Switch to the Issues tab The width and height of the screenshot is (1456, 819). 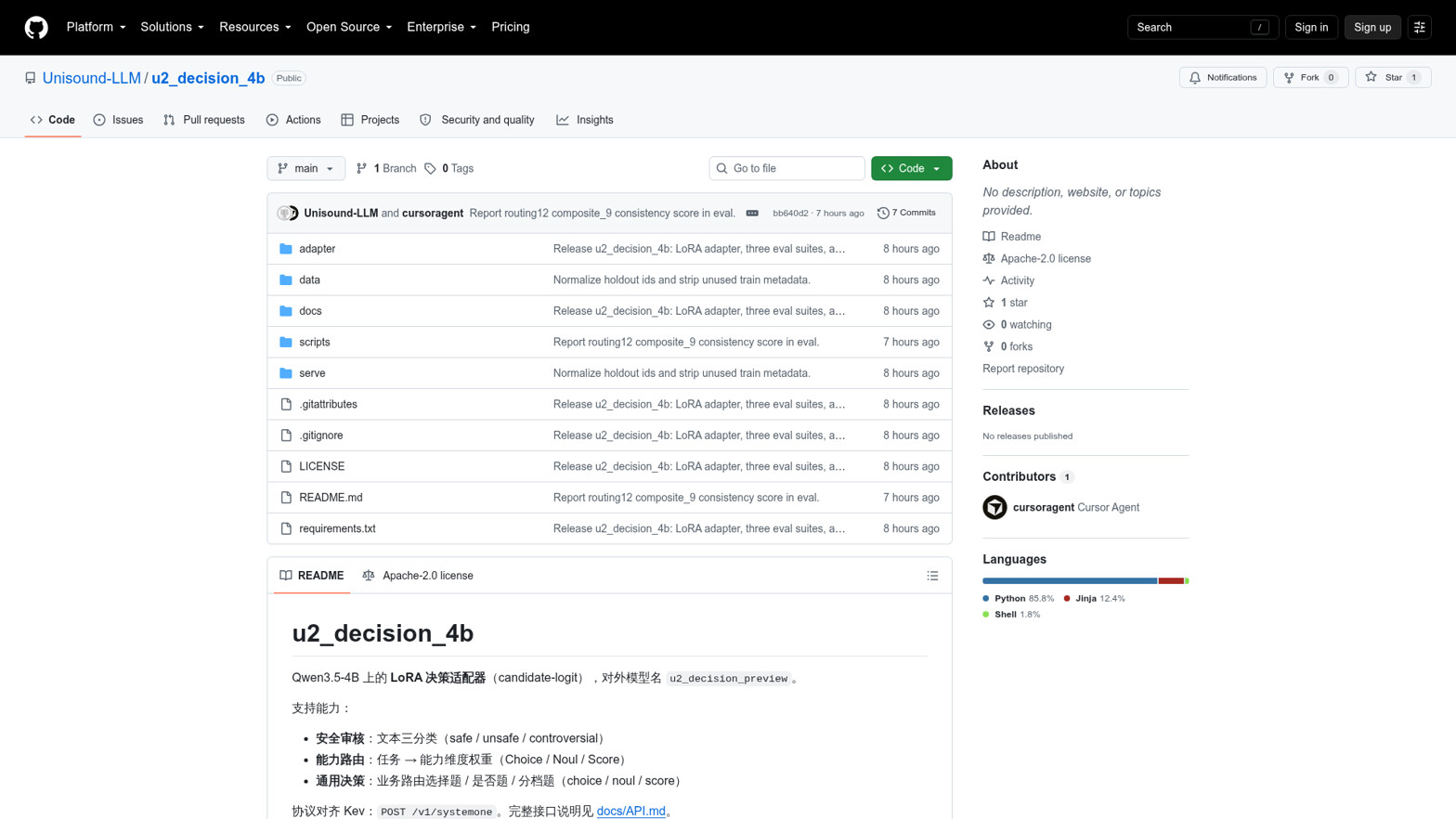click(x=118, y=120)
